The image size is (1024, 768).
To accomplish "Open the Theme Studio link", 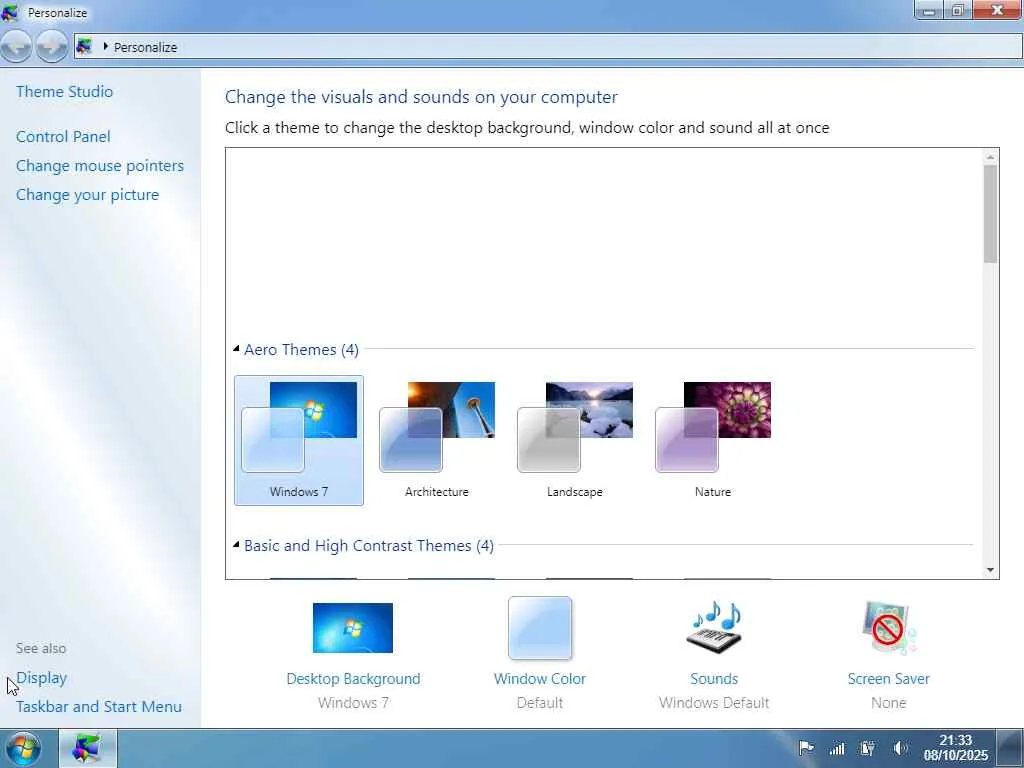I will tap(65, 91).
